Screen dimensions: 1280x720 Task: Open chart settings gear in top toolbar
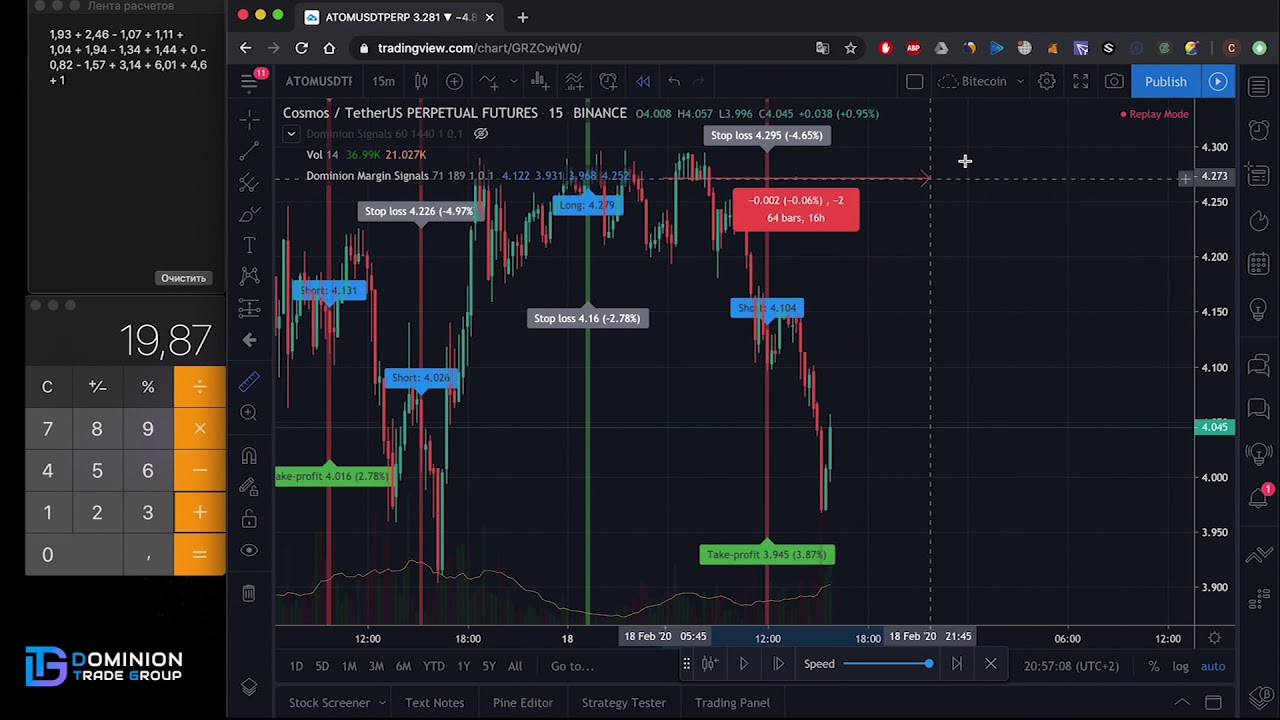click(1046, 81)
